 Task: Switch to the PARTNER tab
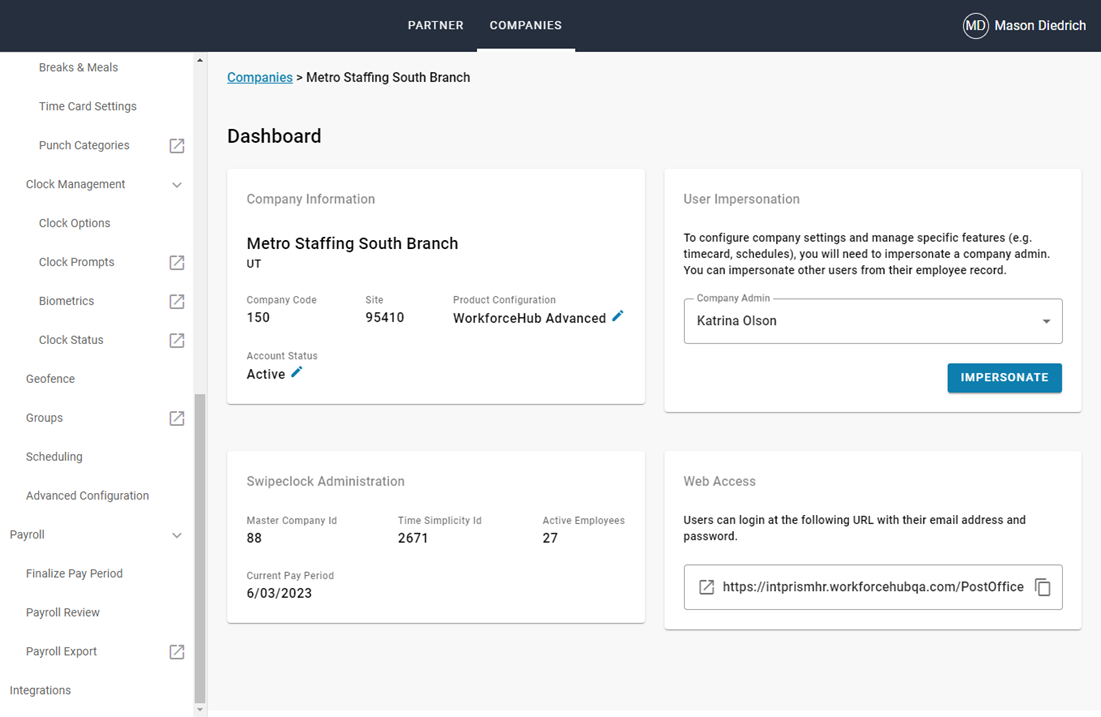coord(435,25)
